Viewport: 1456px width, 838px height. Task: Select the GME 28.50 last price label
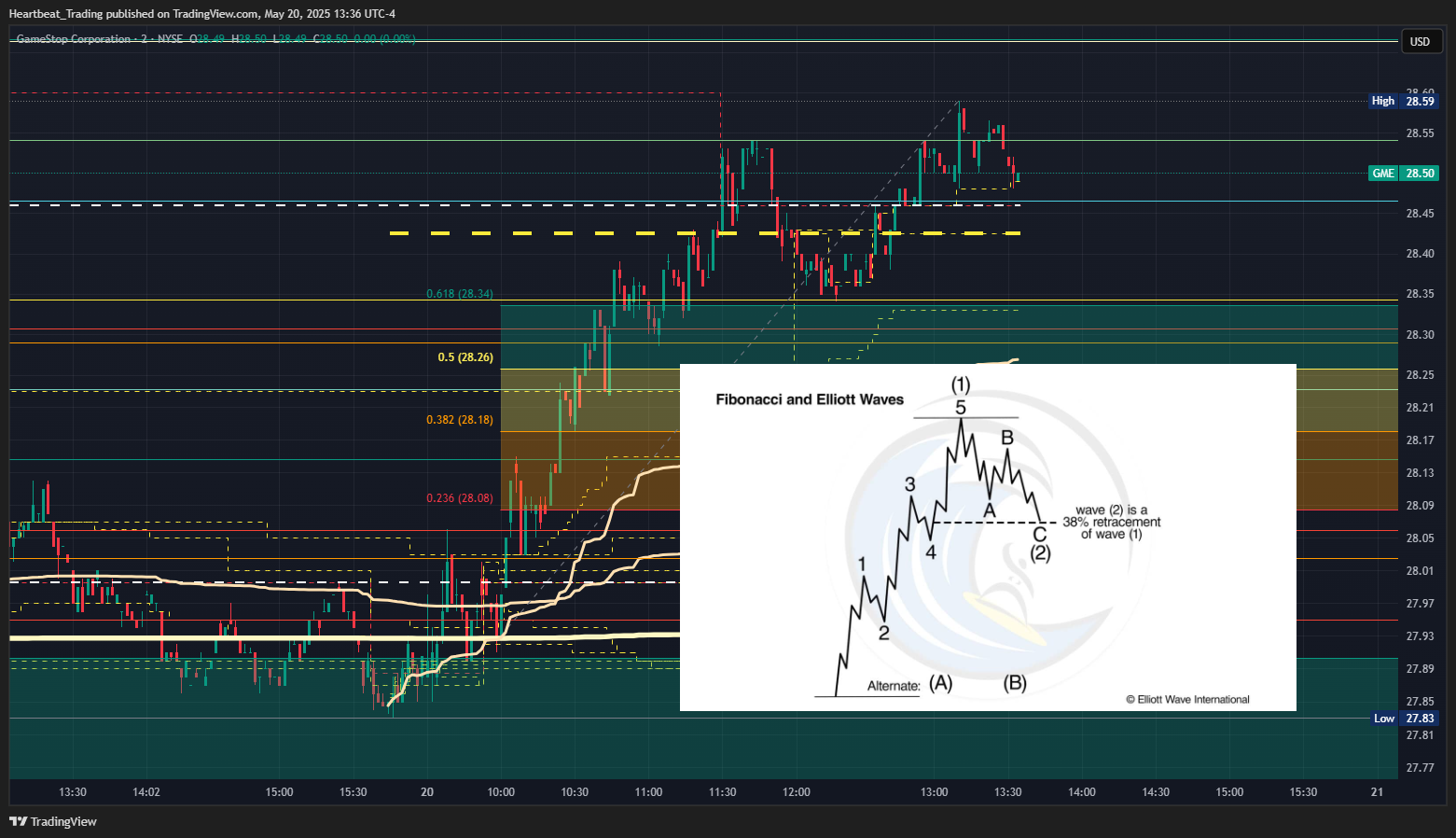(x=1404, y=174)
